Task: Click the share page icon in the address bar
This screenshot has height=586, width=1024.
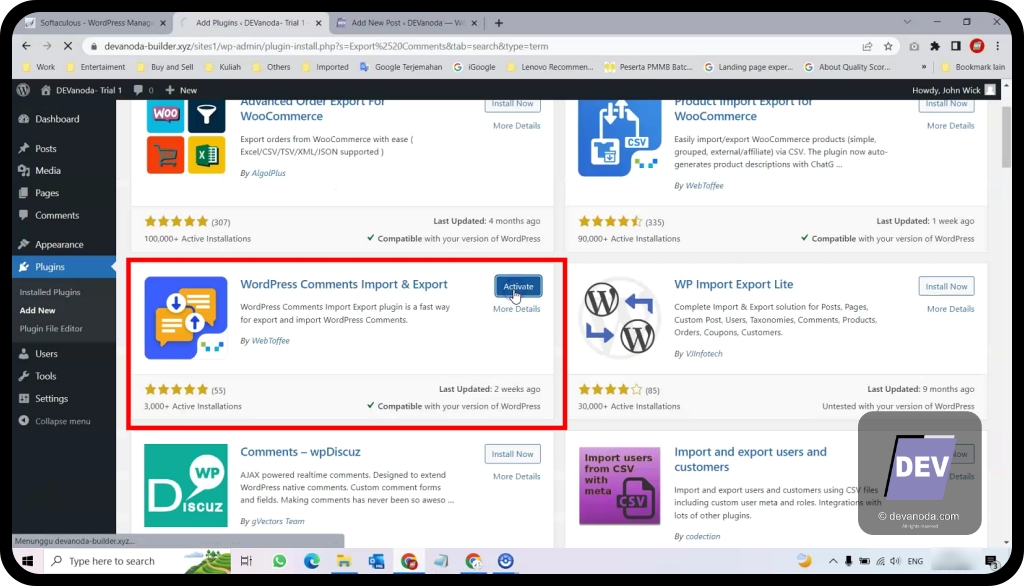Action: 867,46
